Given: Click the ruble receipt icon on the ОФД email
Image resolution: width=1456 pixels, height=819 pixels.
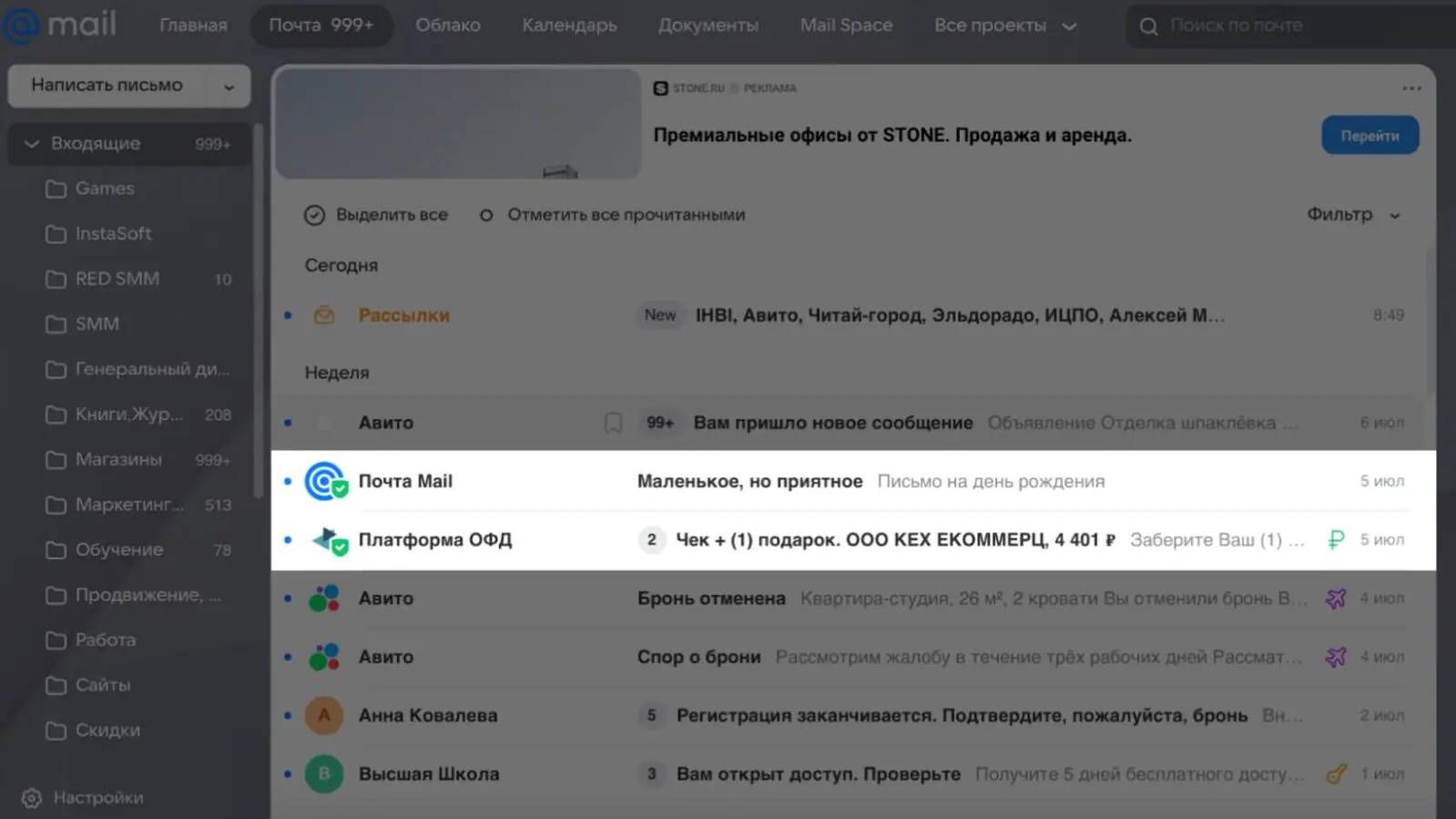Looking at the screenshot, I should click(1336, 539).
